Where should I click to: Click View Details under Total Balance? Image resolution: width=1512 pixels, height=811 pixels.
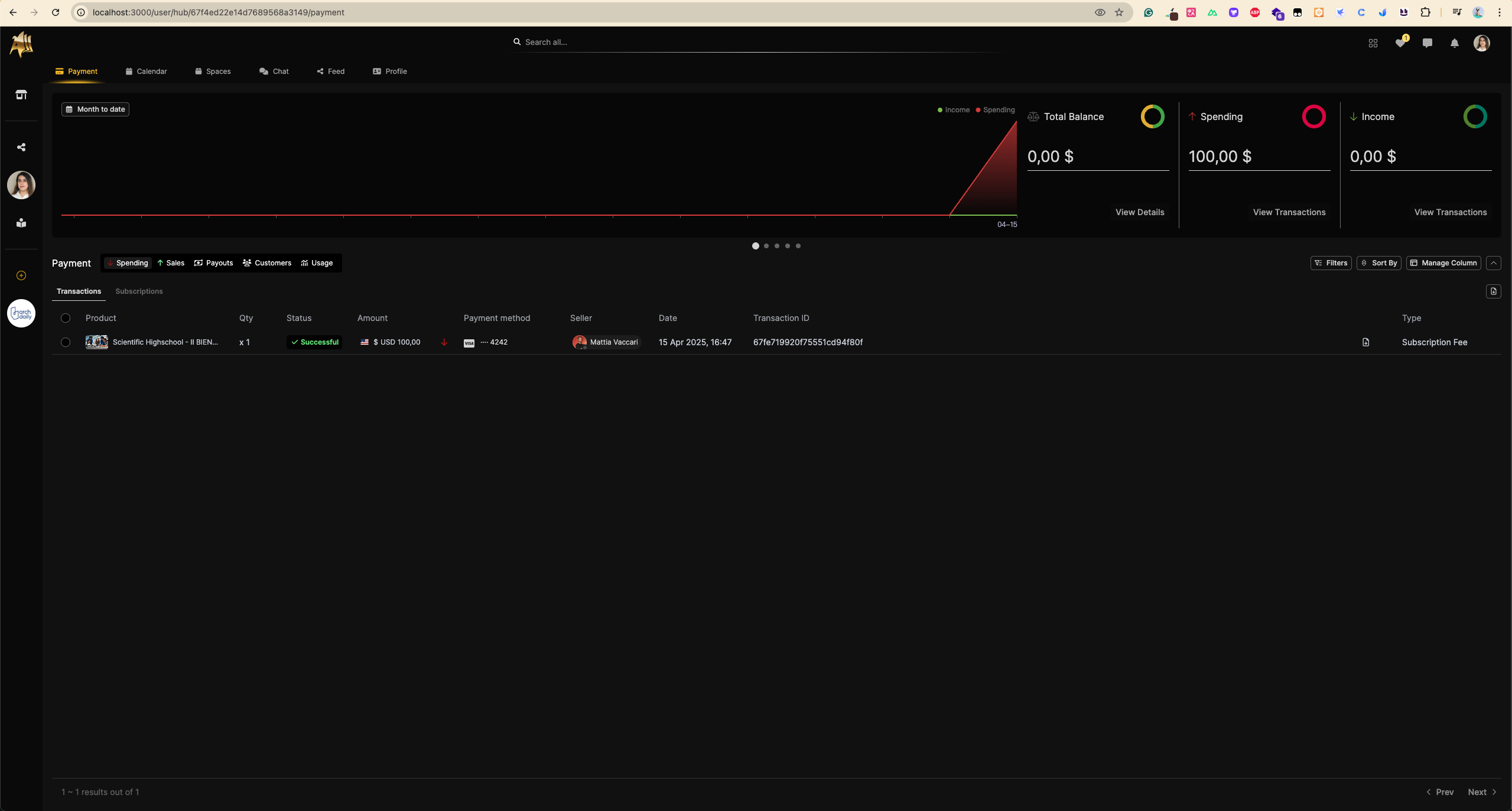tap(1139, 212)
